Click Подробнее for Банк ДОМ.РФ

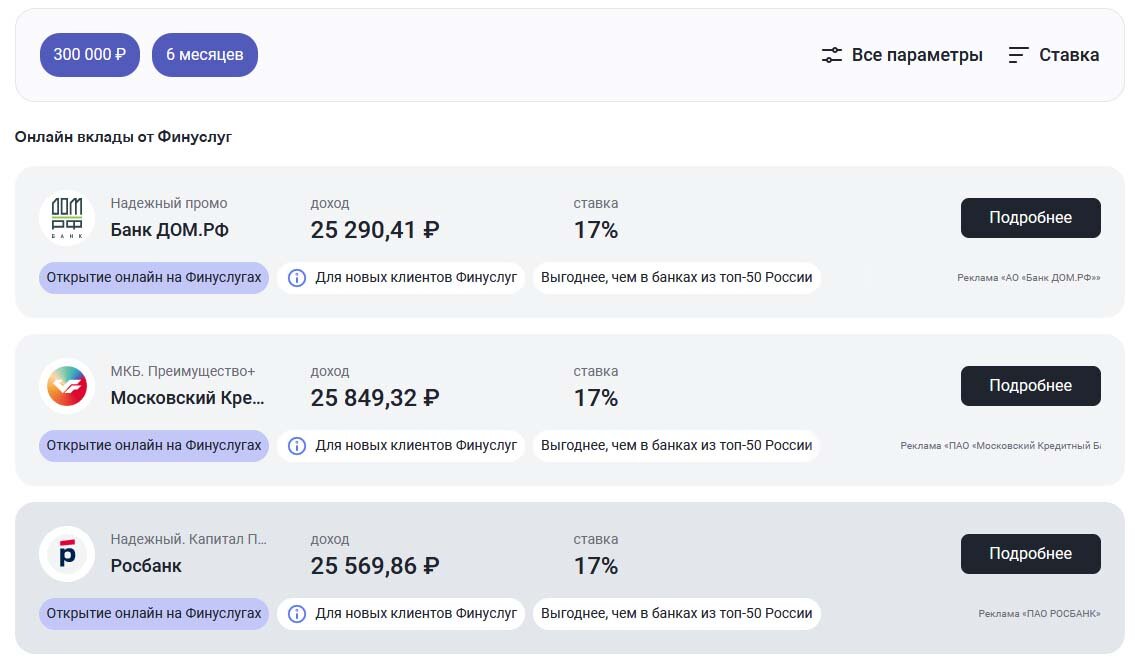click(1030, 218)
